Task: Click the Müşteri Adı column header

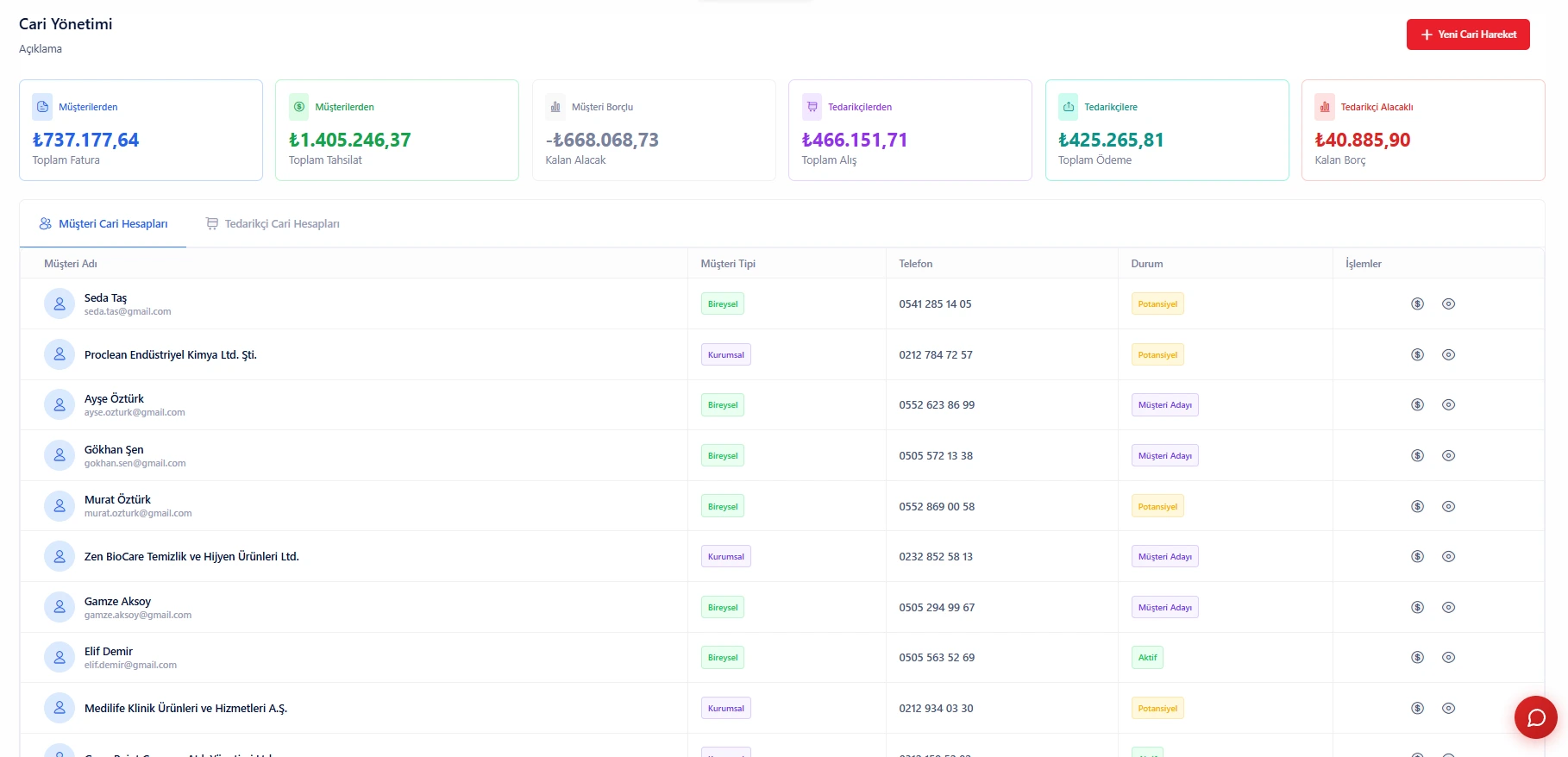Action: (71, 264)
